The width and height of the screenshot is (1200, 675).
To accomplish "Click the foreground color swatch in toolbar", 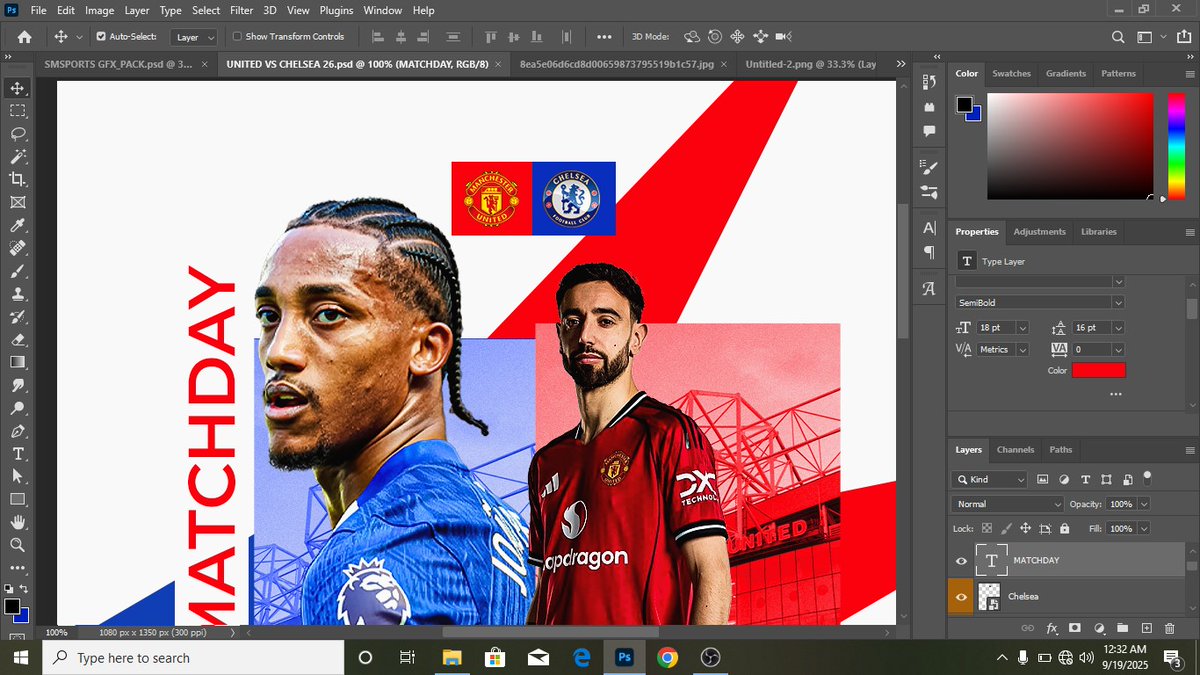I will (12, 606).
